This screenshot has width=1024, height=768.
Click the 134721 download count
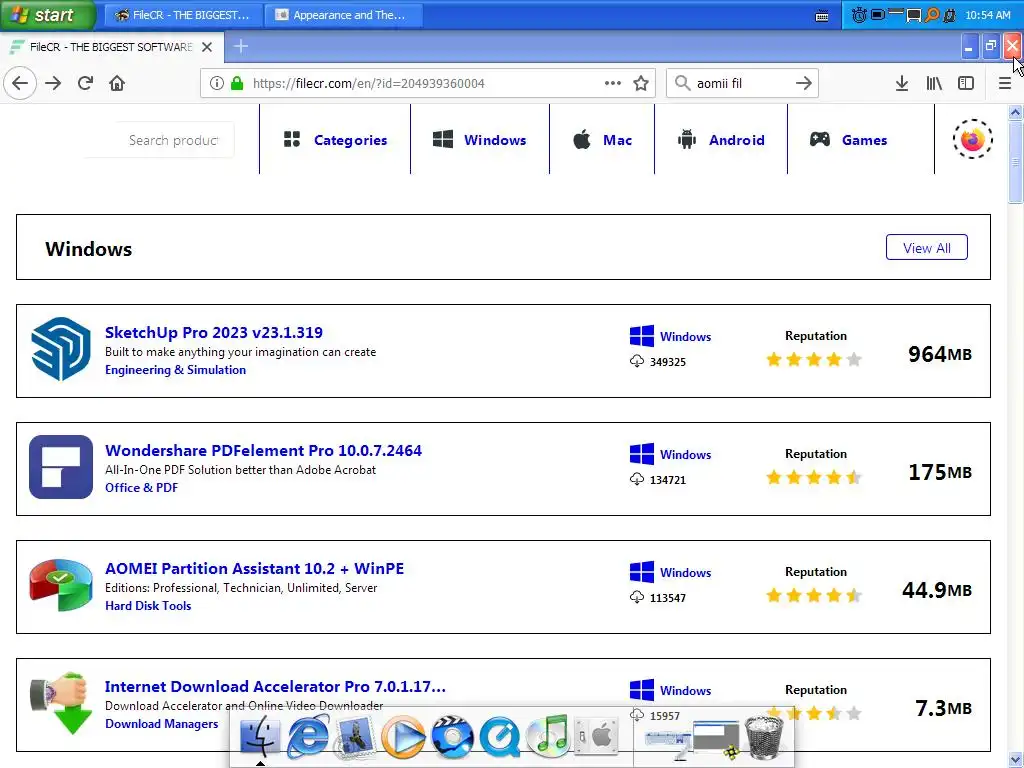[667, 480]
